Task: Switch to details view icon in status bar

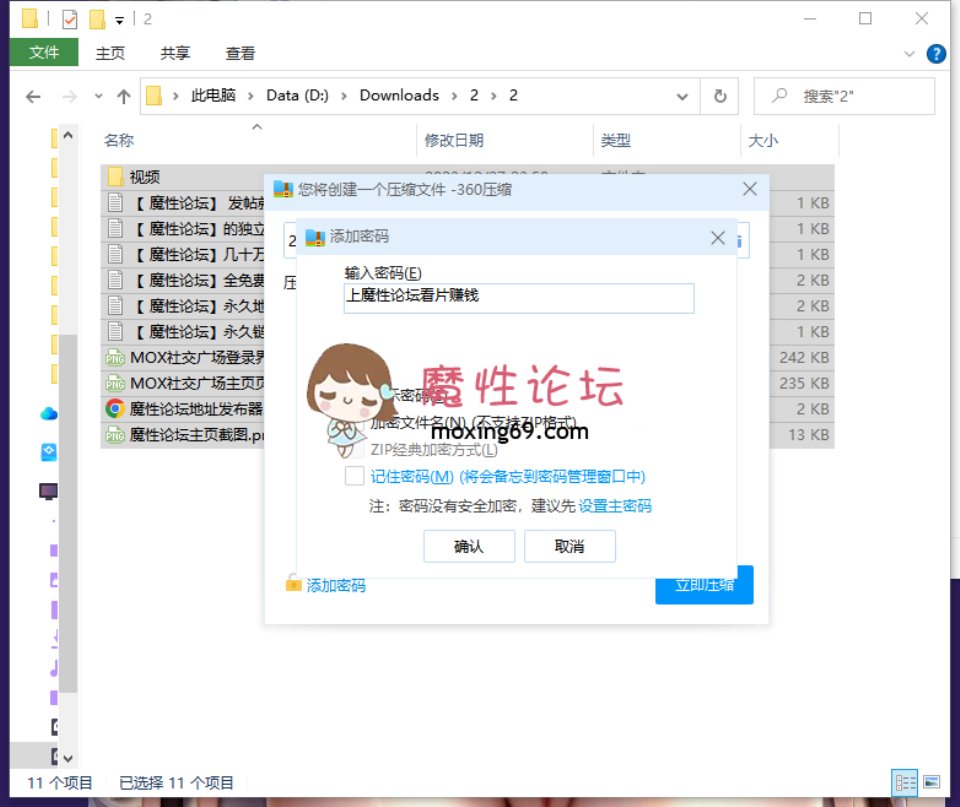Action: (x=904, y=783)
